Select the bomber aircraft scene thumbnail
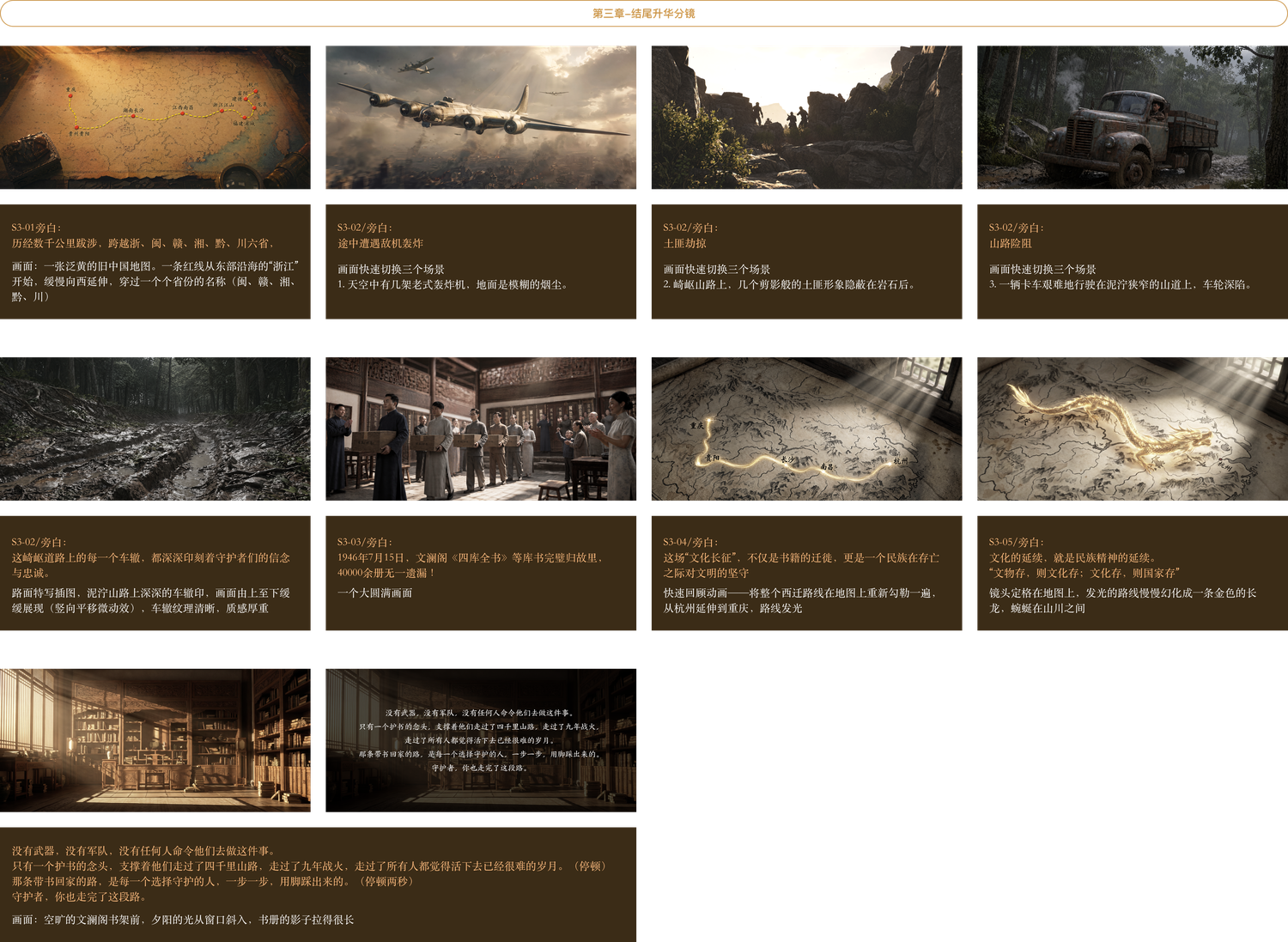This screenshot has width=1288, height=942. point(481,118)
